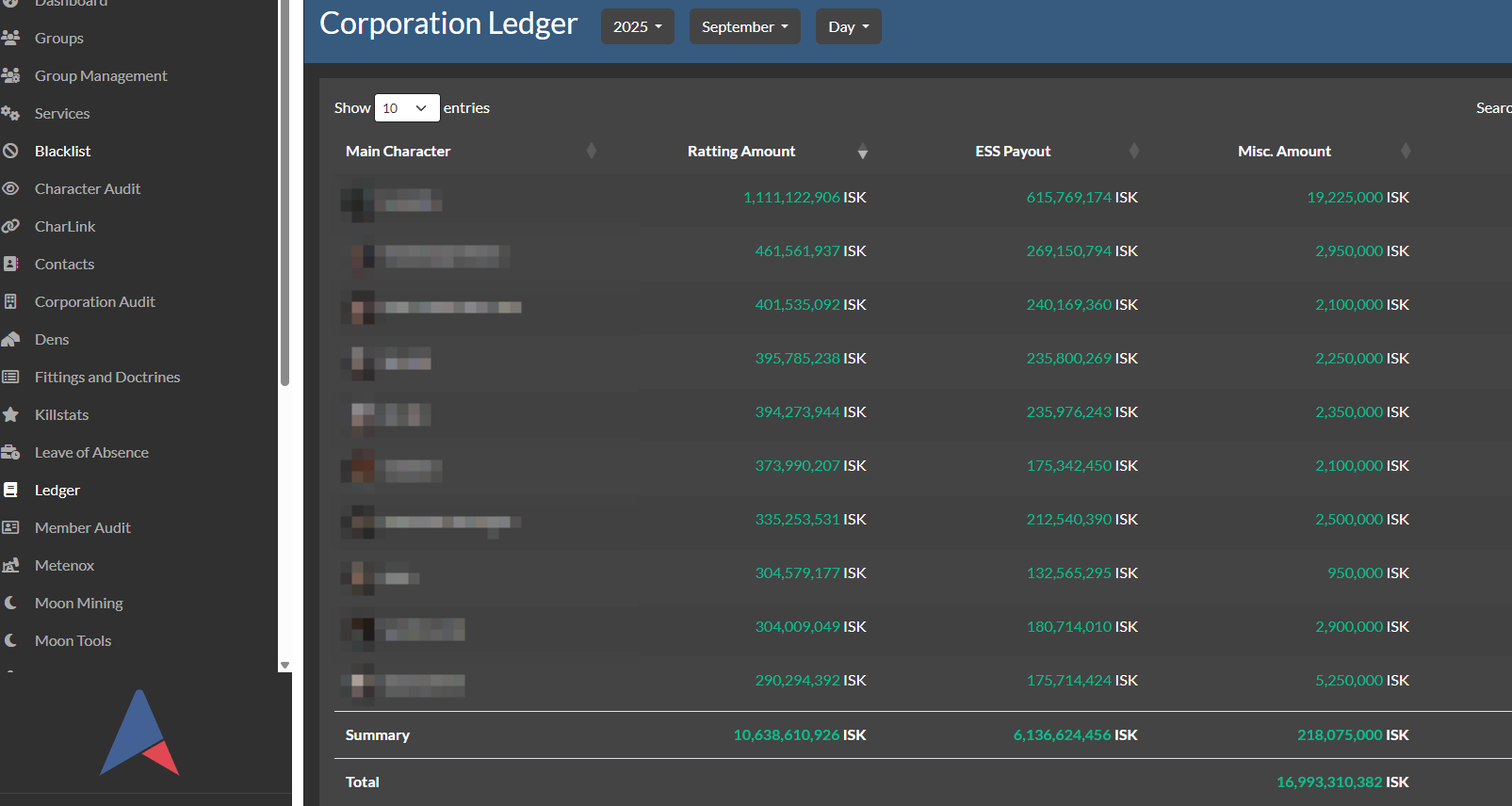Viewport: 1512px width, 806px height.
Task: Expand the Day selection dropdown
Action: point(848,26)
